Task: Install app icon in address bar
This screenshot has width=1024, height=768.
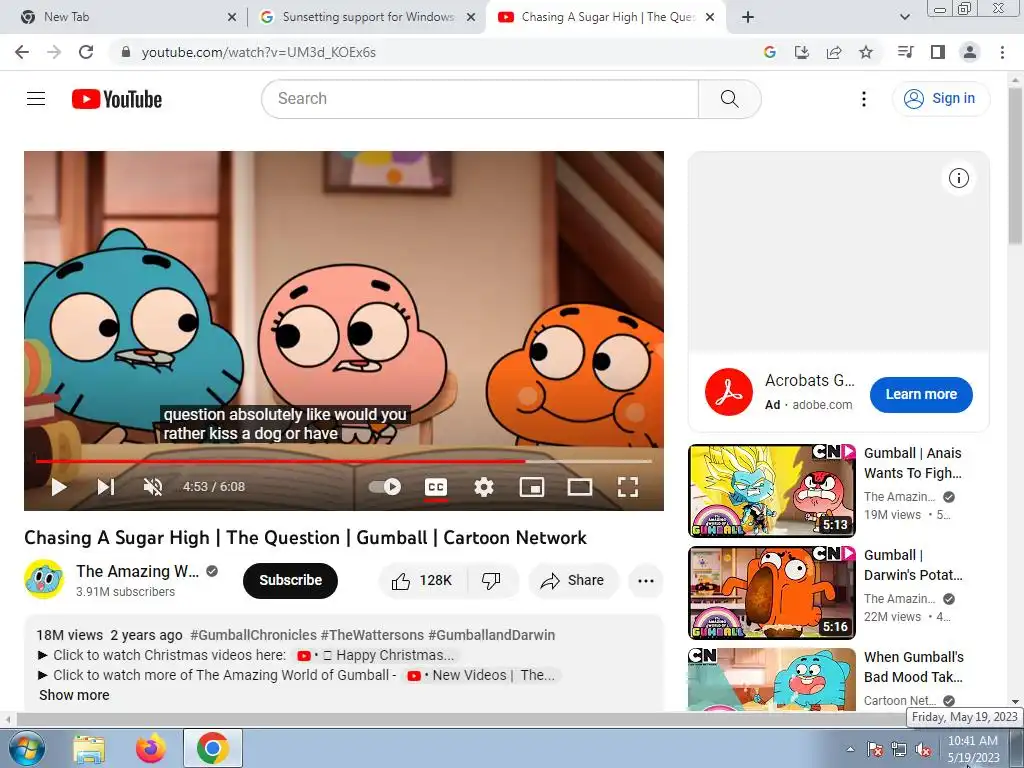Action: click(x=802, y=52)
